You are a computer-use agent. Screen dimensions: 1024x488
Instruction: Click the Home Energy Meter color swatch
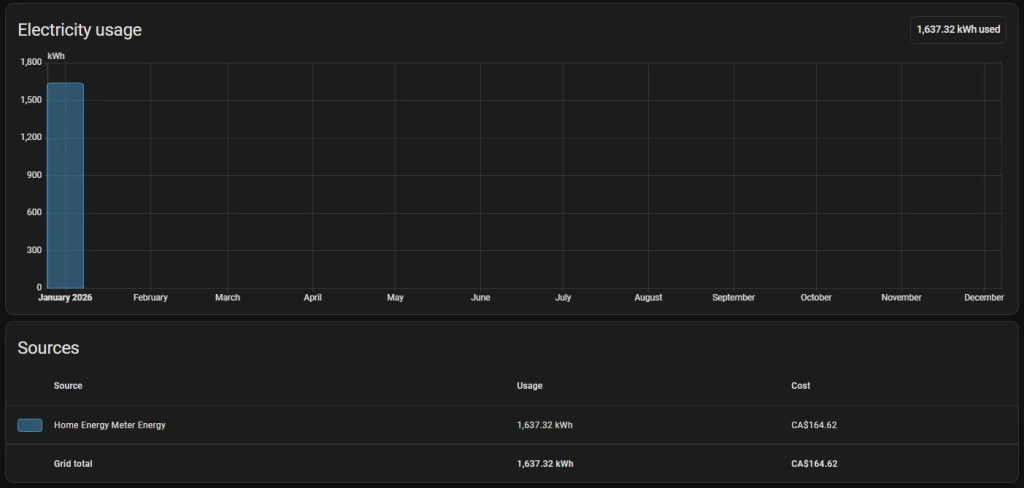[30, 425]
